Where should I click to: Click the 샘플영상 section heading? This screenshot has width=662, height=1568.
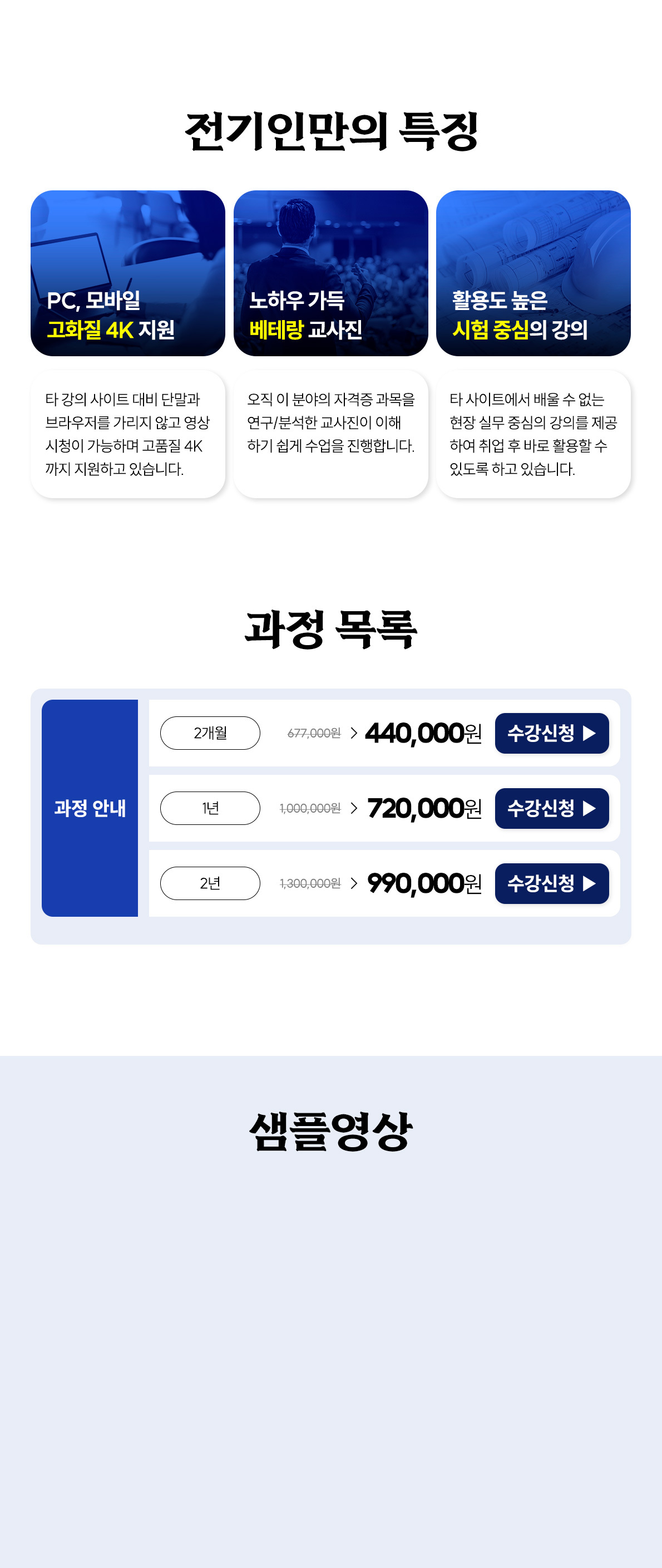click(331, 1131)
